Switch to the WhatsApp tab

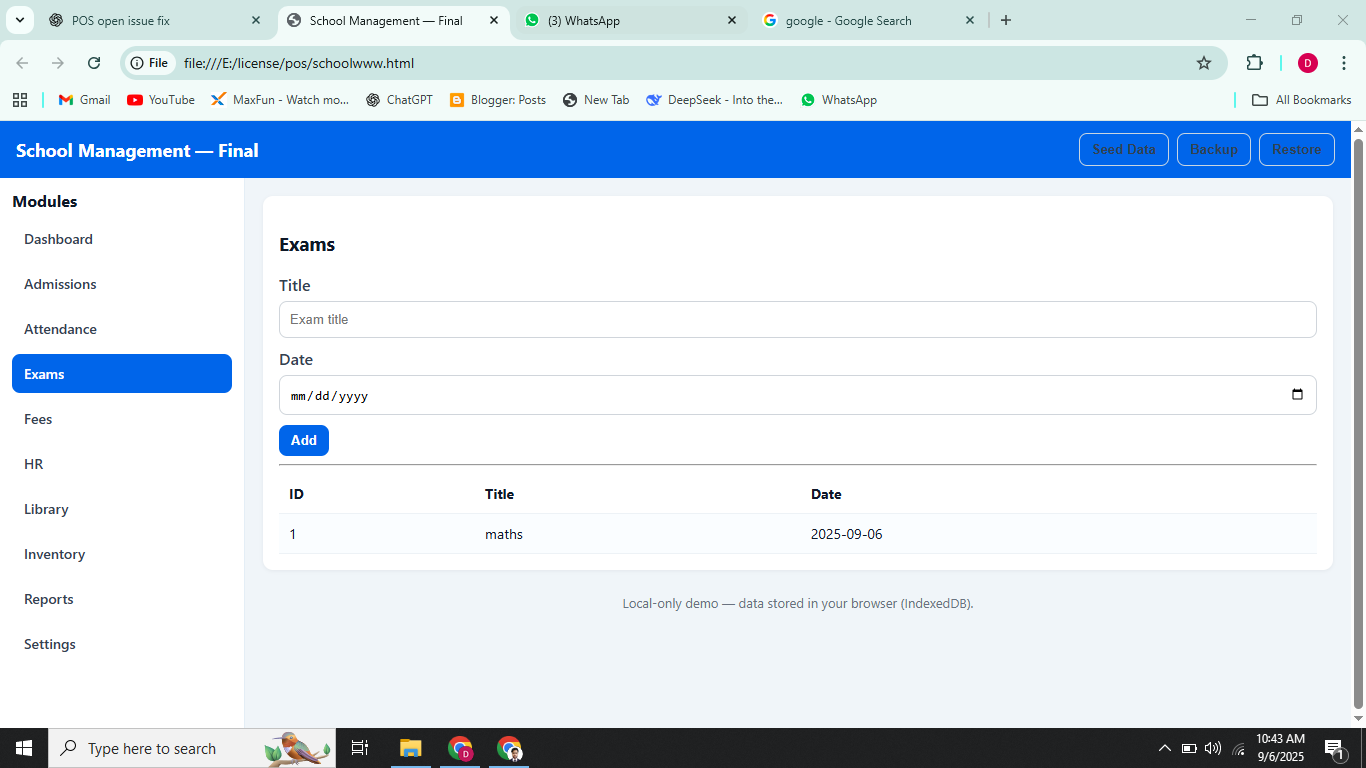pos(630,20)
